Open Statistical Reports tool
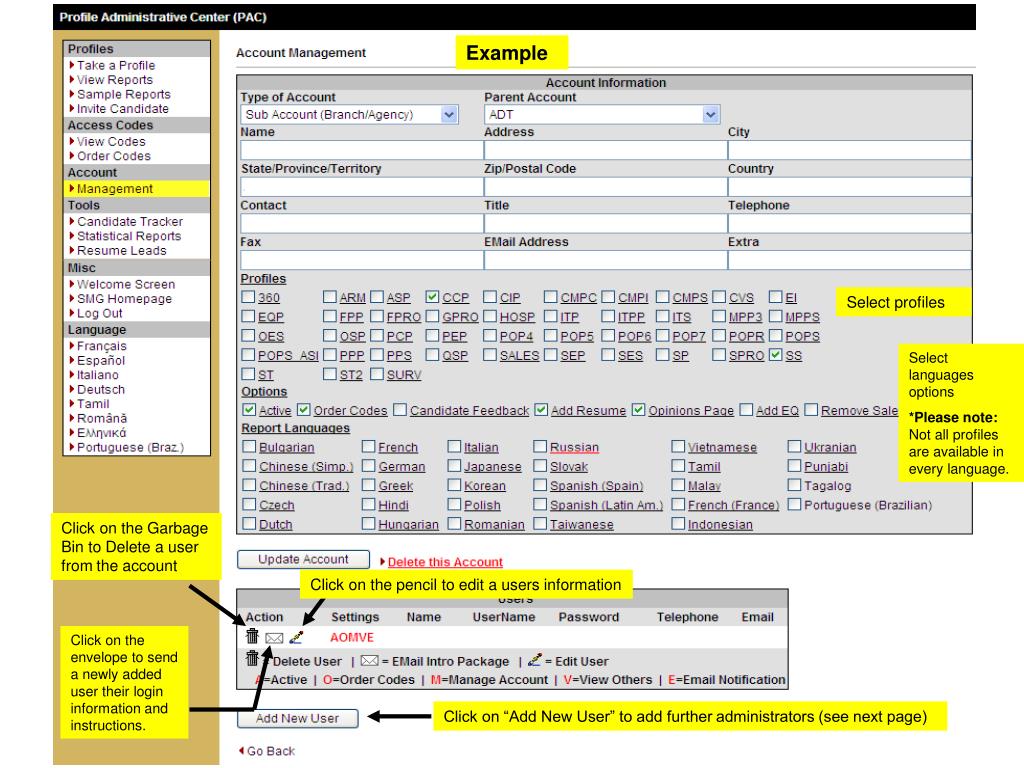The width and height of the screenshot is (1024, 768). 129,236
